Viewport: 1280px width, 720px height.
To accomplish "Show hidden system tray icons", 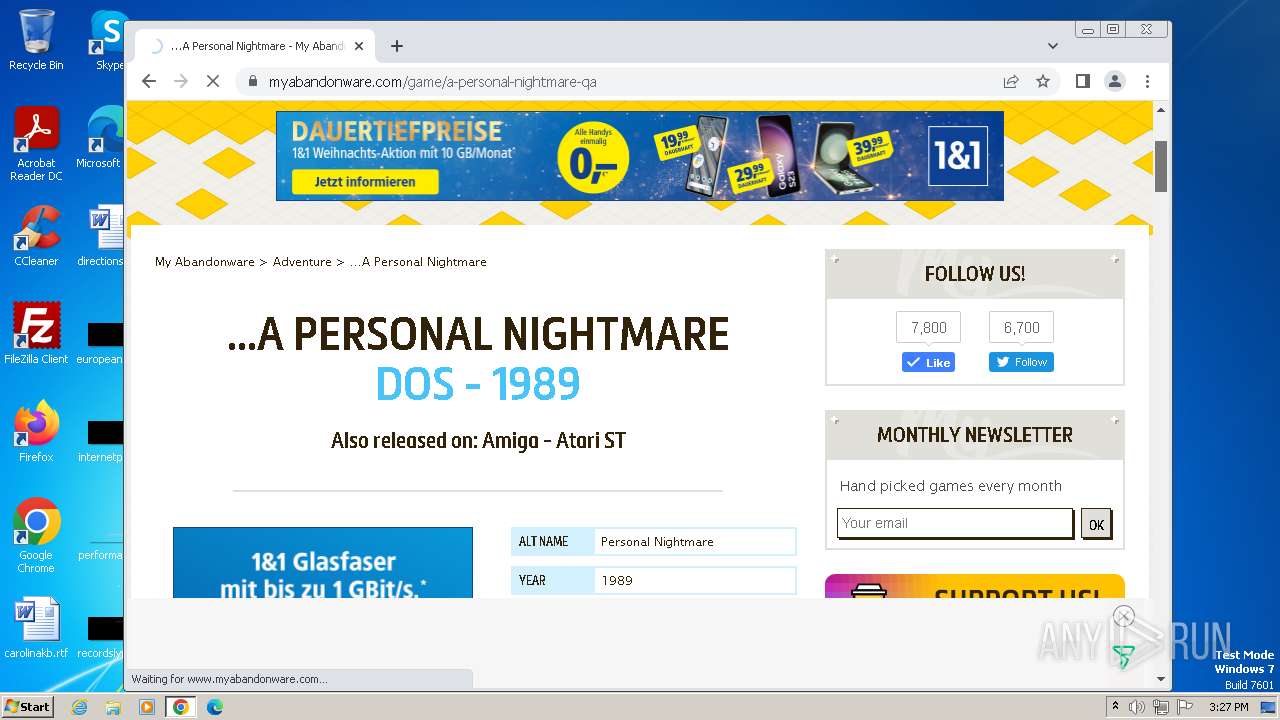I will coord(1115,707).
